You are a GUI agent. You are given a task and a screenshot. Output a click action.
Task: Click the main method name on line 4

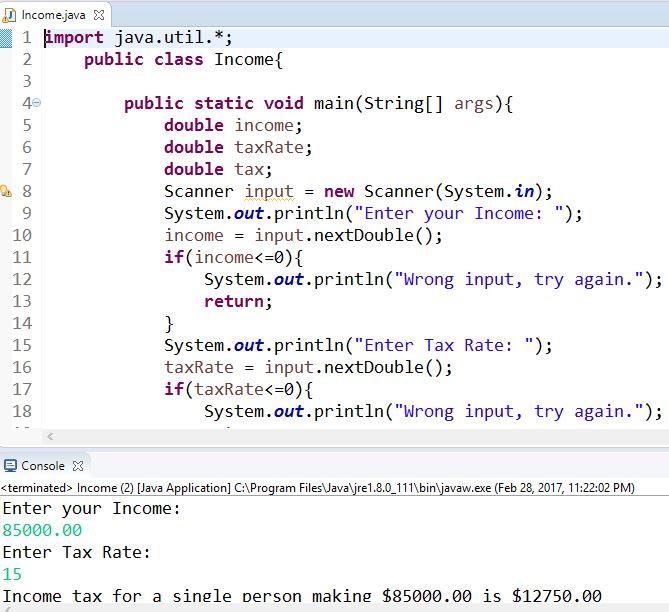(x=333, y=103)
